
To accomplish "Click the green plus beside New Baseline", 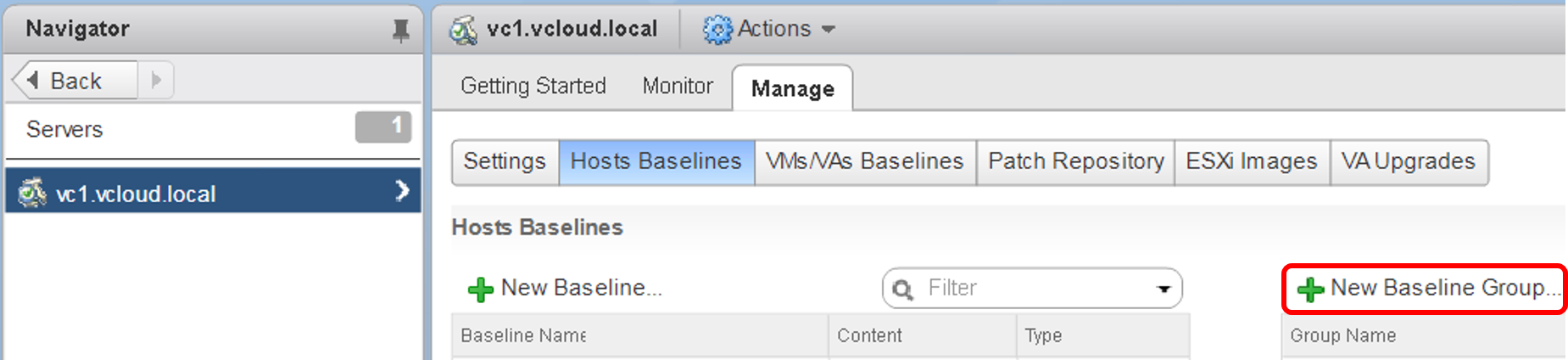I will [x=481, y=290].
